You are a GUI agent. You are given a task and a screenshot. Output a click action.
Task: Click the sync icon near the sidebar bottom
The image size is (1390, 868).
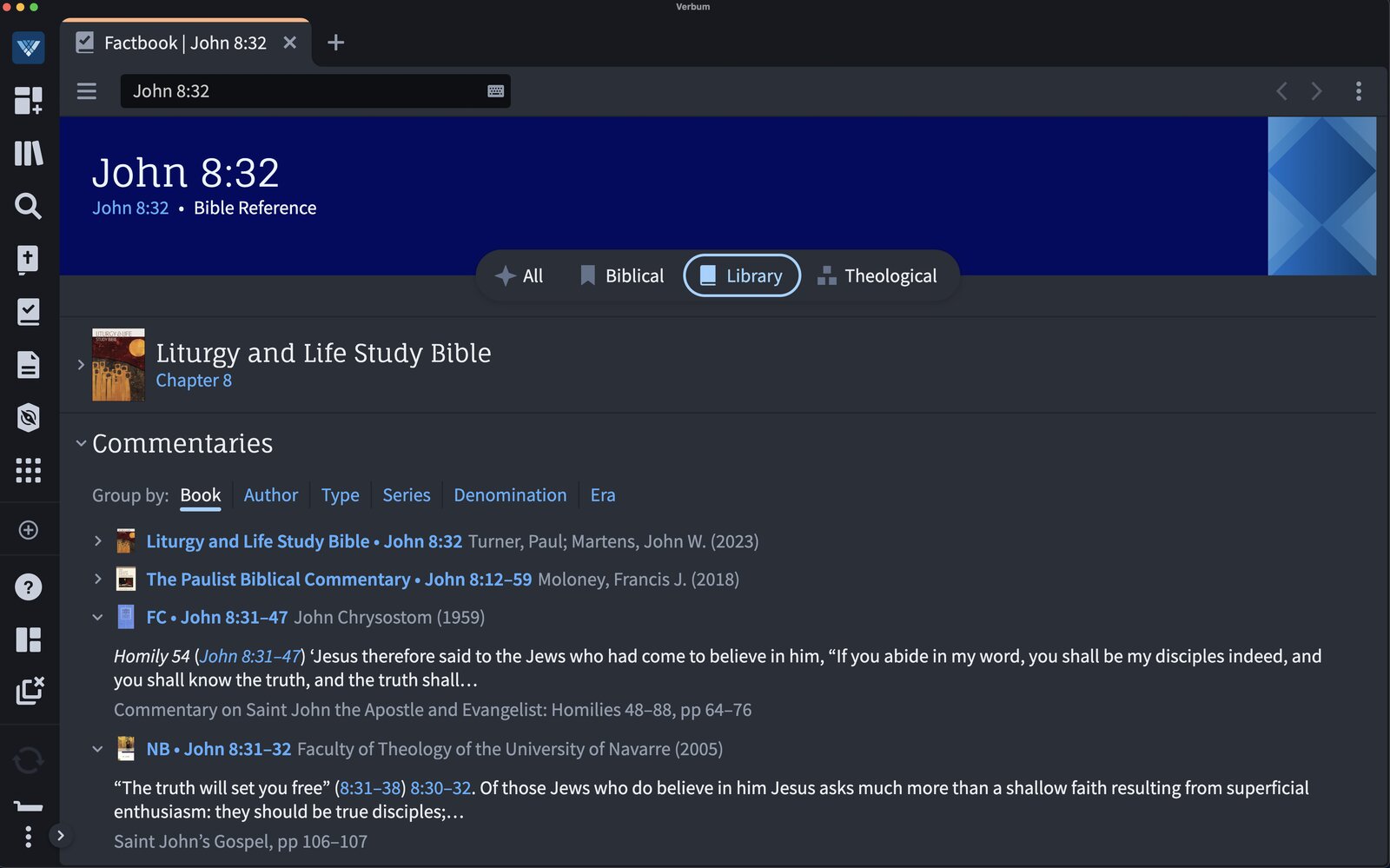(29, 760)
